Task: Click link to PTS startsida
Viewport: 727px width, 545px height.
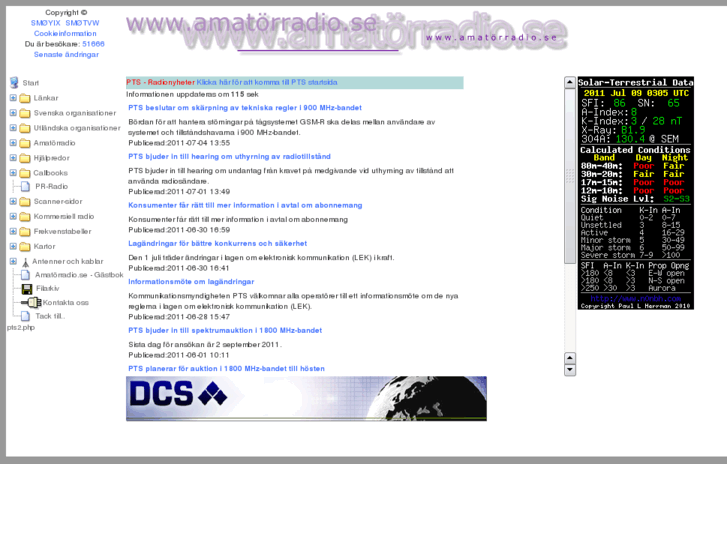Action: click(267, 82)
